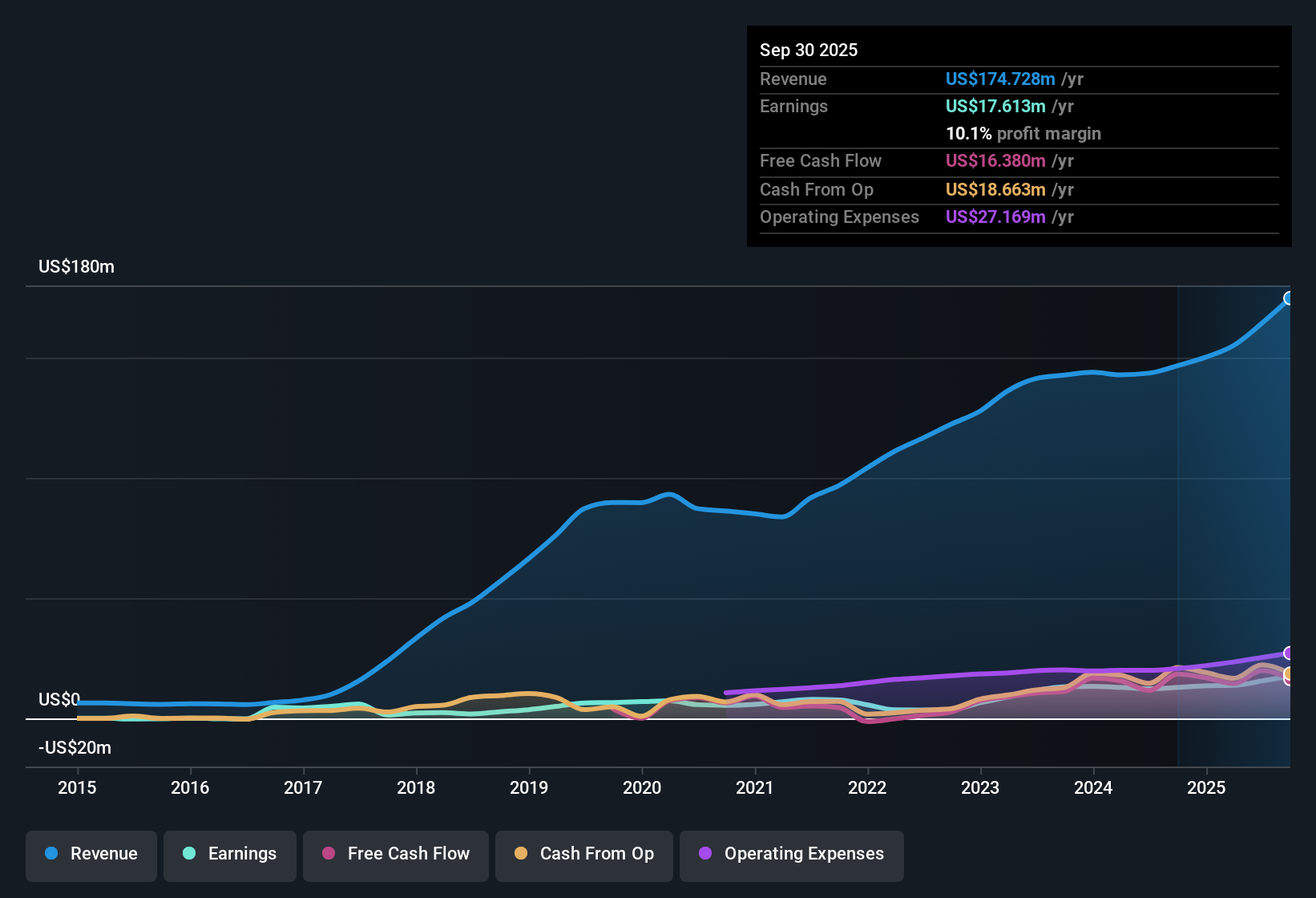
Task: Click the US$174.728m Revenue value
Action: tap(1000, 79)
